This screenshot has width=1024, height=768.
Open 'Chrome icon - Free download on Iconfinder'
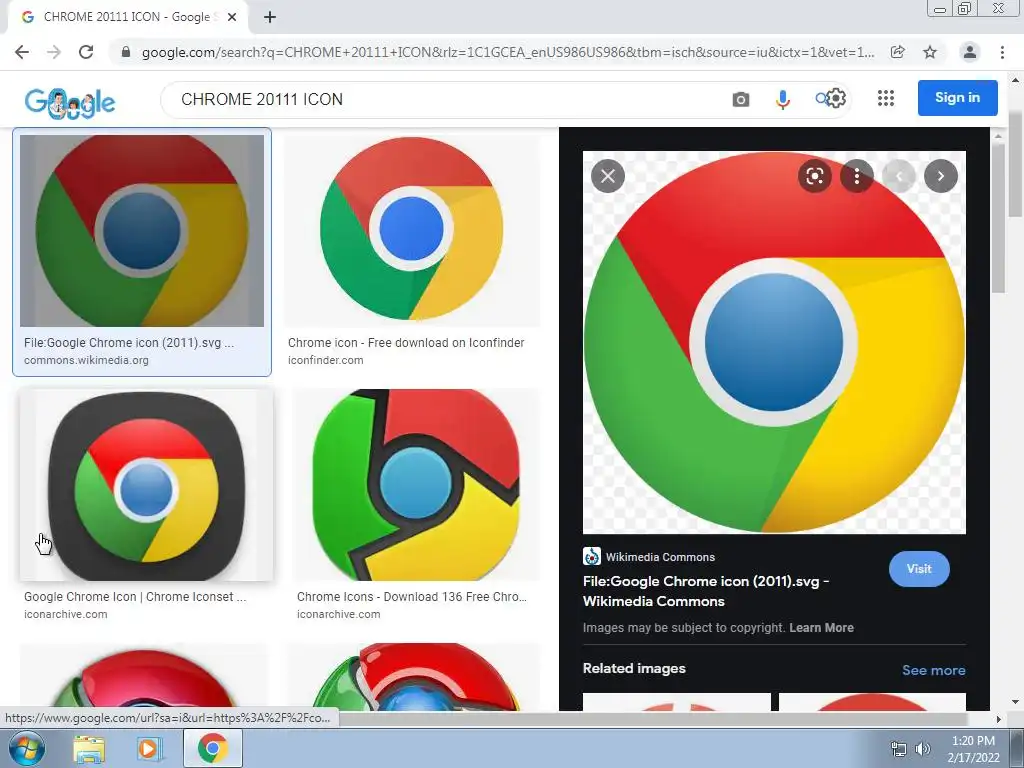pyautogui.click(x=406, y=343)
